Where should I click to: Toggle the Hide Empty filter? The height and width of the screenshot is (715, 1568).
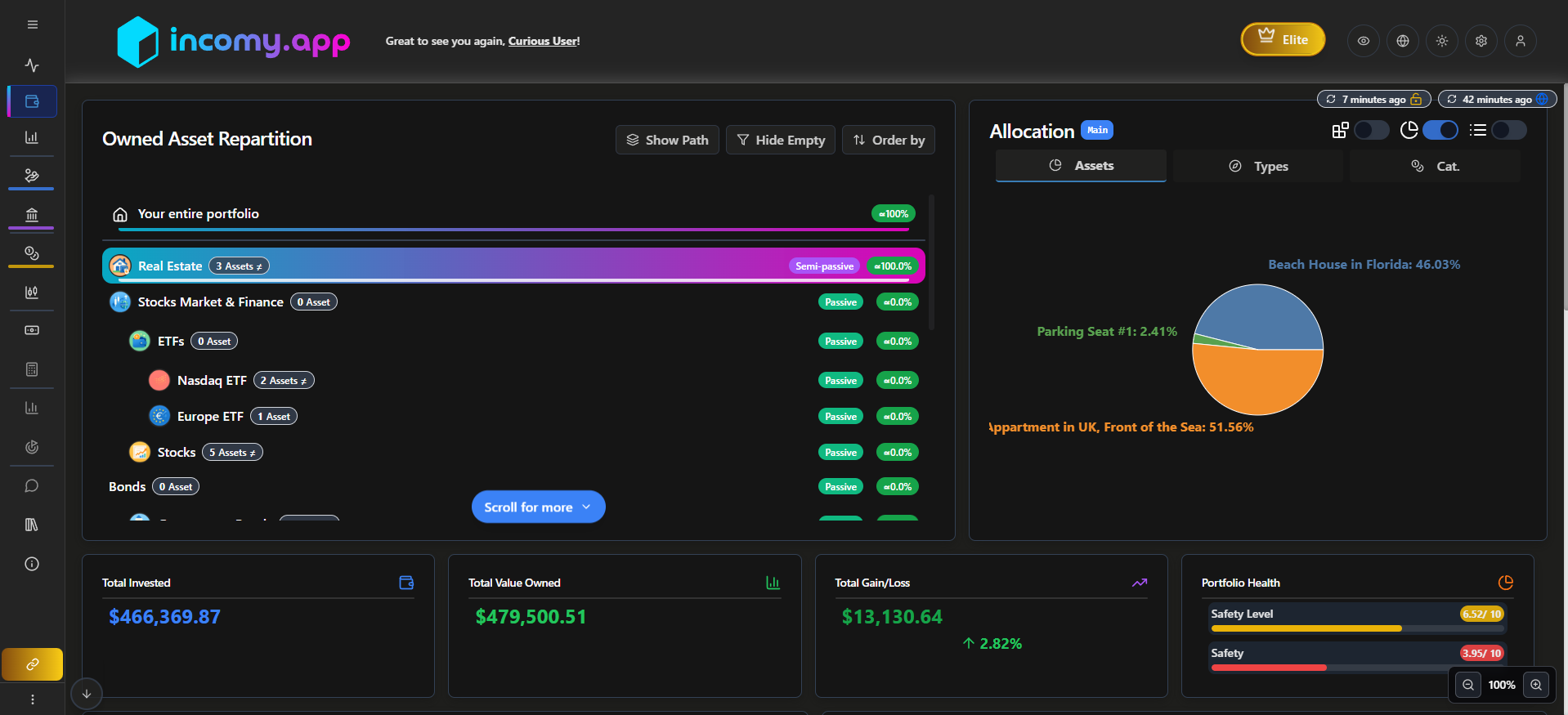(781, 140)
